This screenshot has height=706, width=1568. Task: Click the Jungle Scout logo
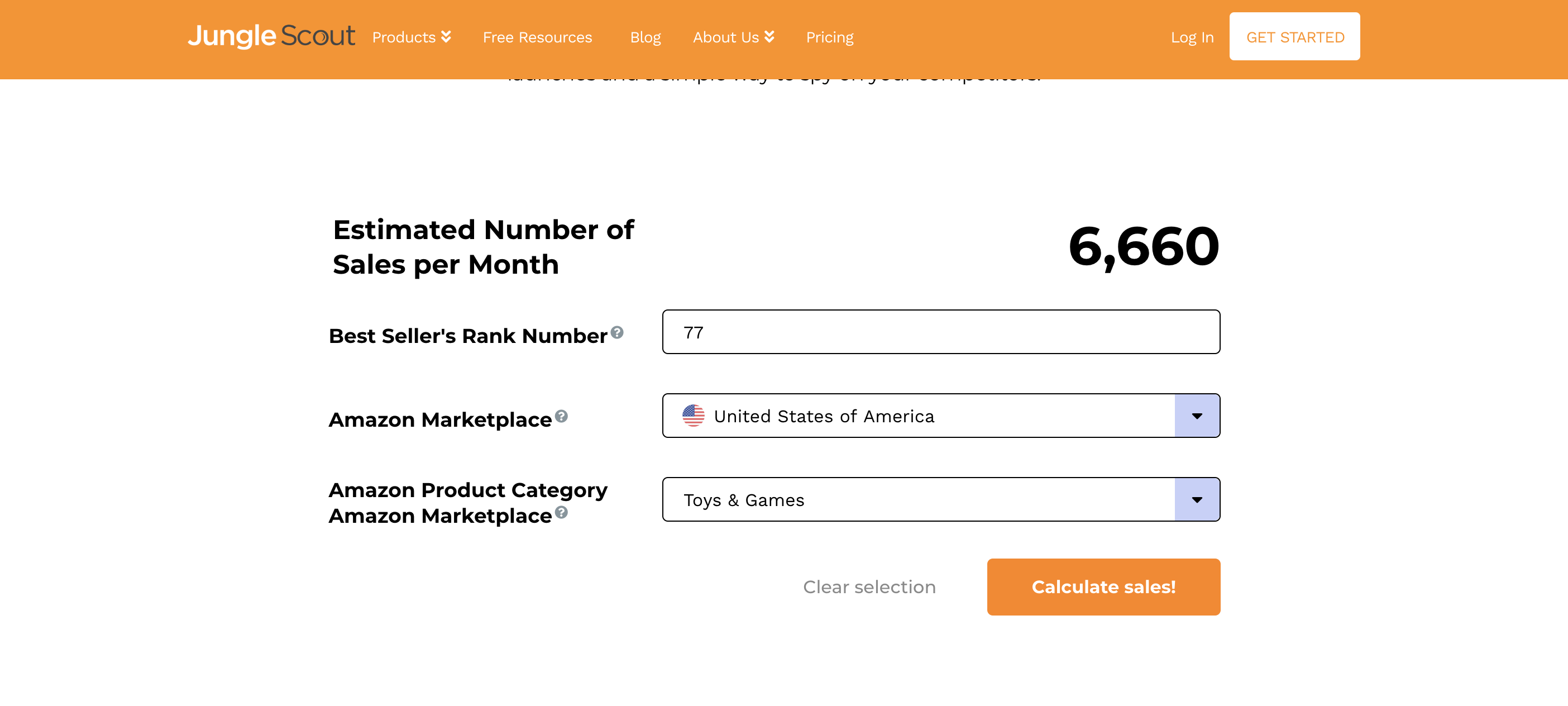[271, 36]
